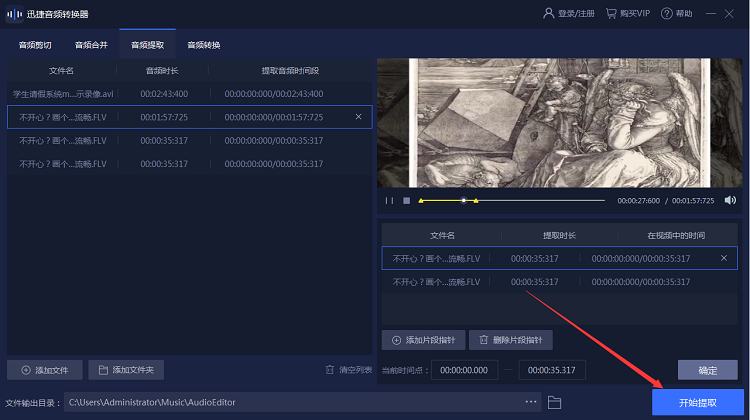Click 添加文件夹 button

pos(126,370)
